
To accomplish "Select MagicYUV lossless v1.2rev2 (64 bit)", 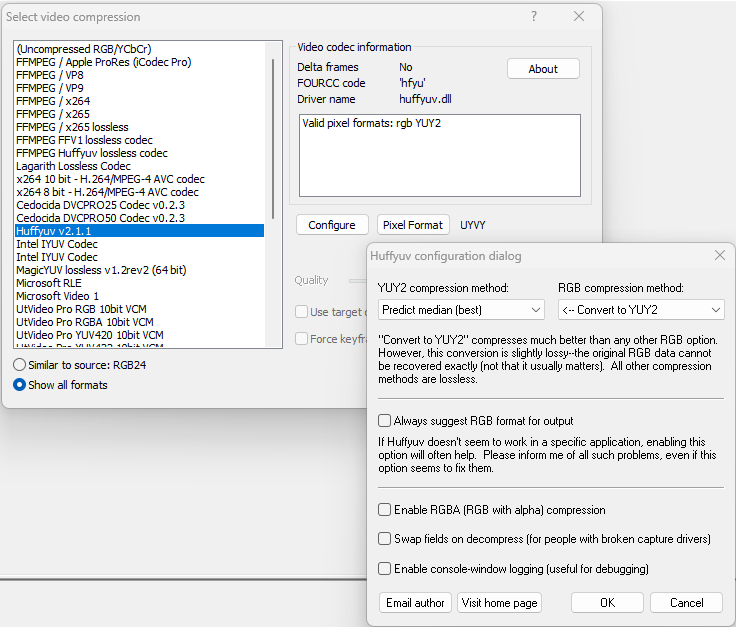I will [x=139, y=270].
